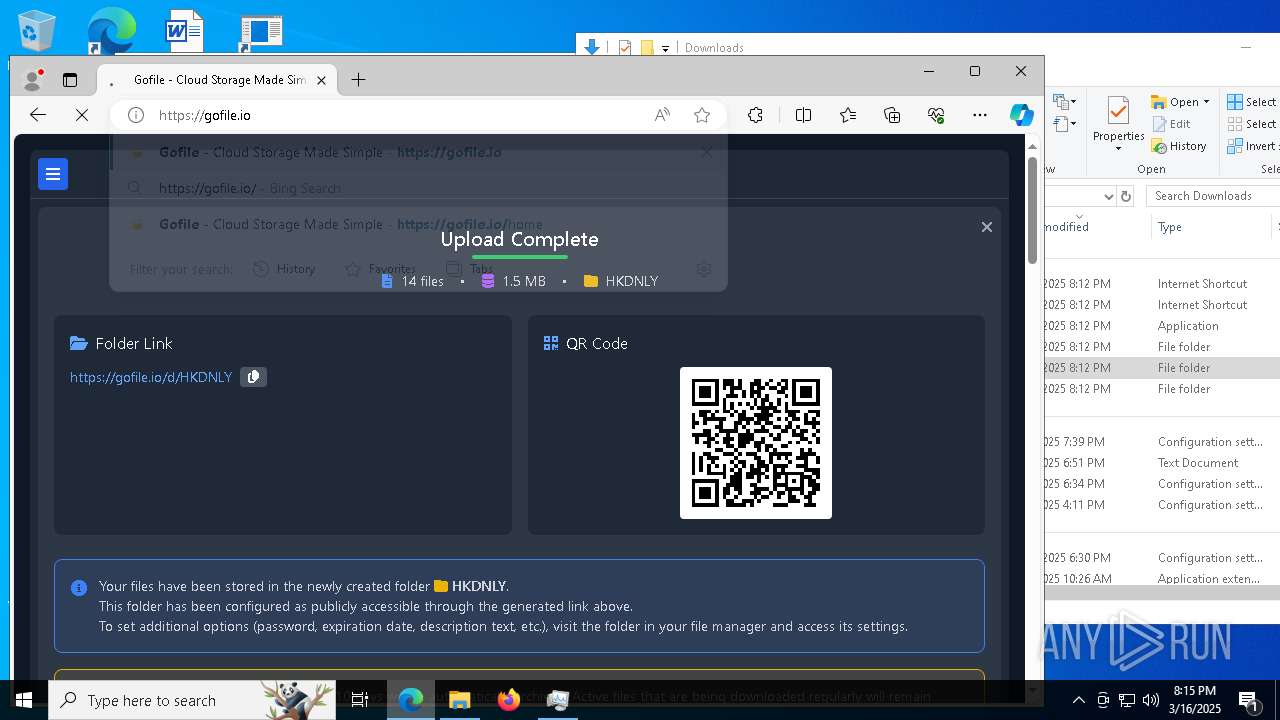Open Edge Settings and more menu
This screenshot has height=720, width=1280.
(980, 115)
